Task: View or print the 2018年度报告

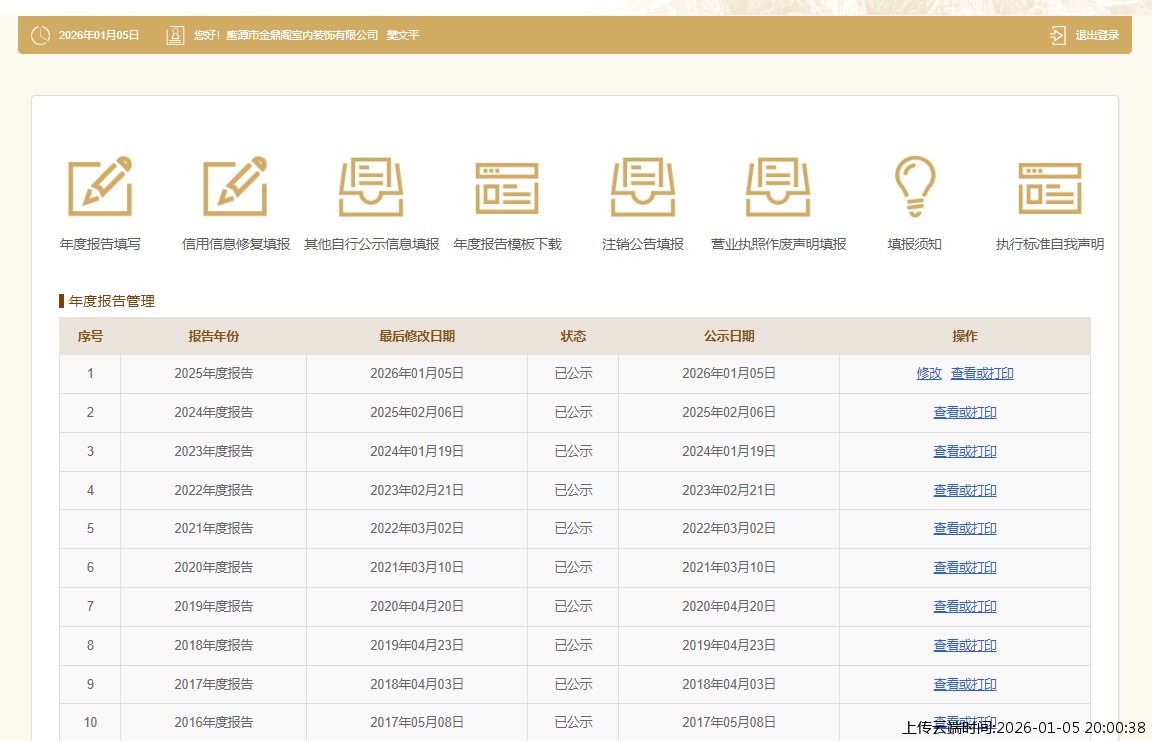Action: click(965, 646)
